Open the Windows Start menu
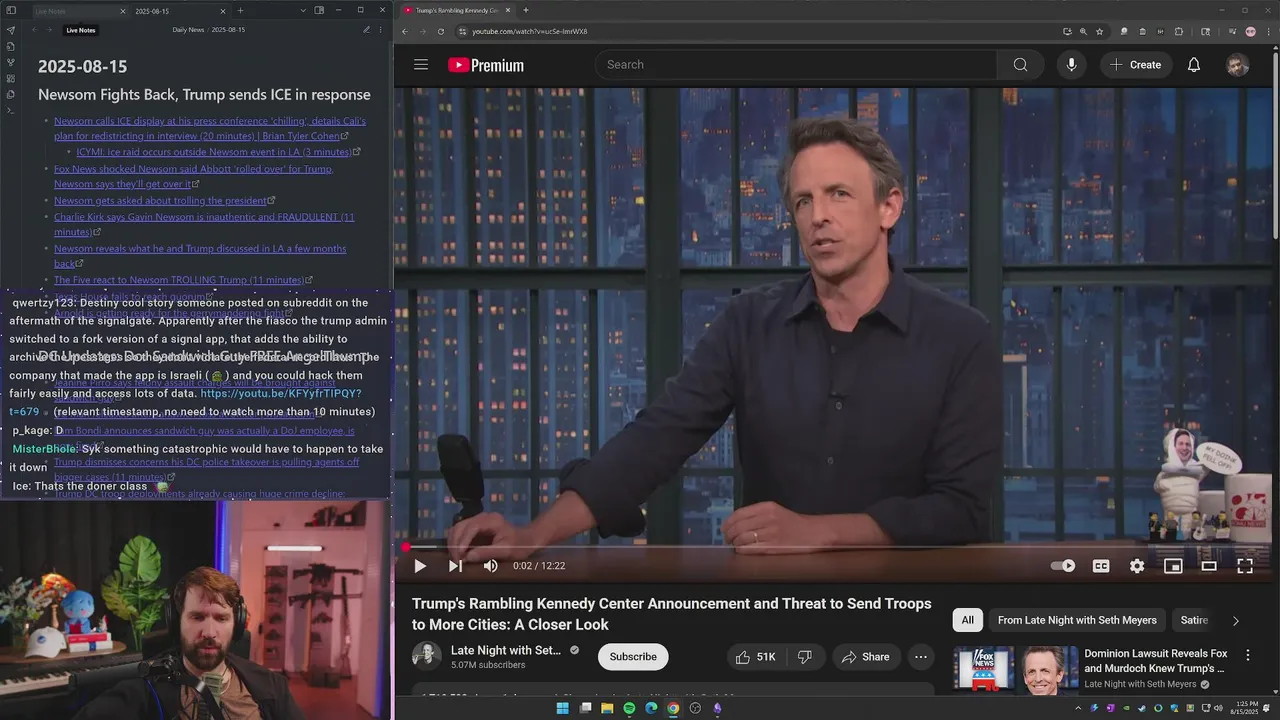 click(562, 708)
